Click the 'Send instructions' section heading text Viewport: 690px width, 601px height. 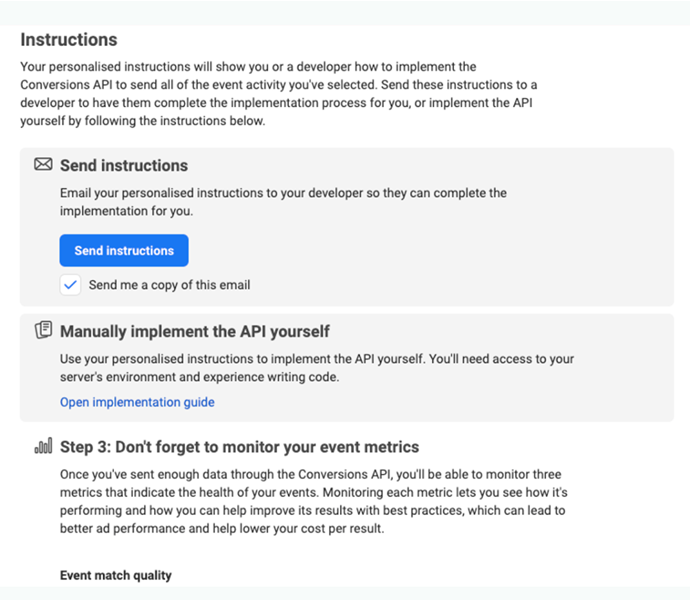click(x=124, y=166)
